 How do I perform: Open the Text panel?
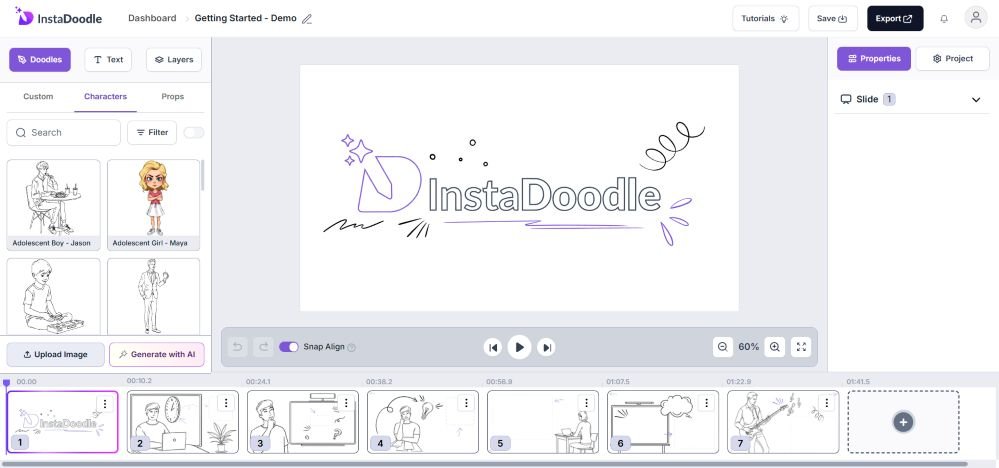[x=108, y=60]
